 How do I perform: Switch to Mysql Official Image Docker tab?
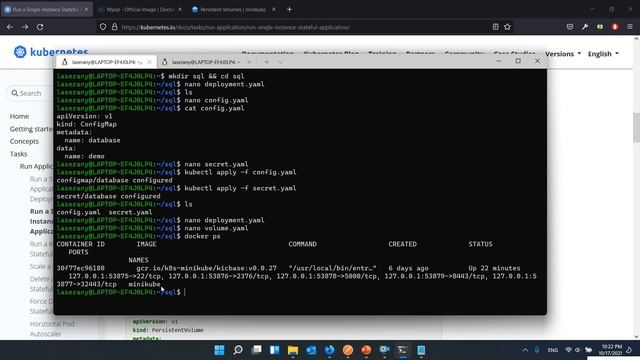[x=140, y=9]
